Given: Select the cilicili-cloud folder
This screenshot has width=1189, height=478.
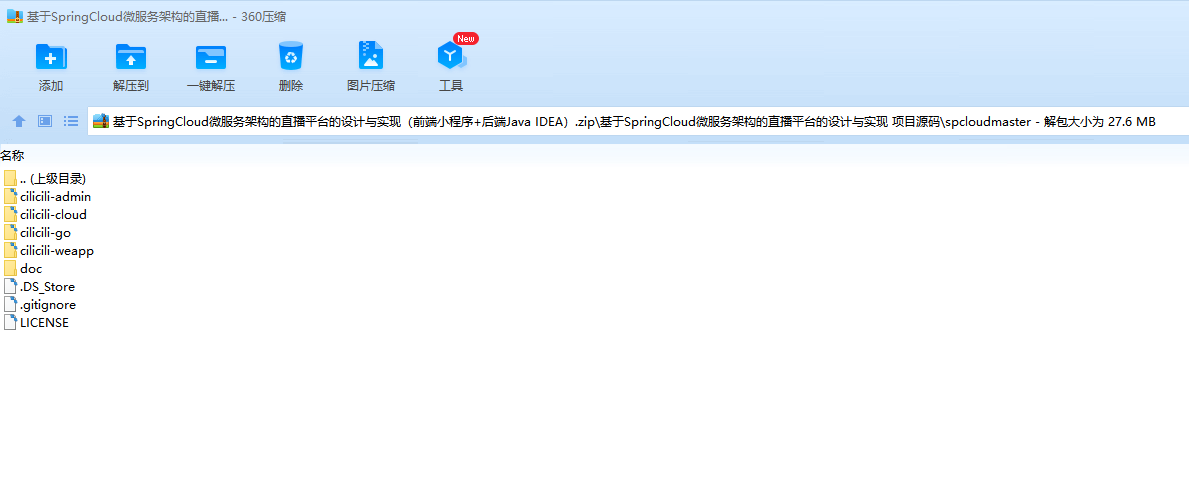Looking at the screenshot, I should (45, 215).
